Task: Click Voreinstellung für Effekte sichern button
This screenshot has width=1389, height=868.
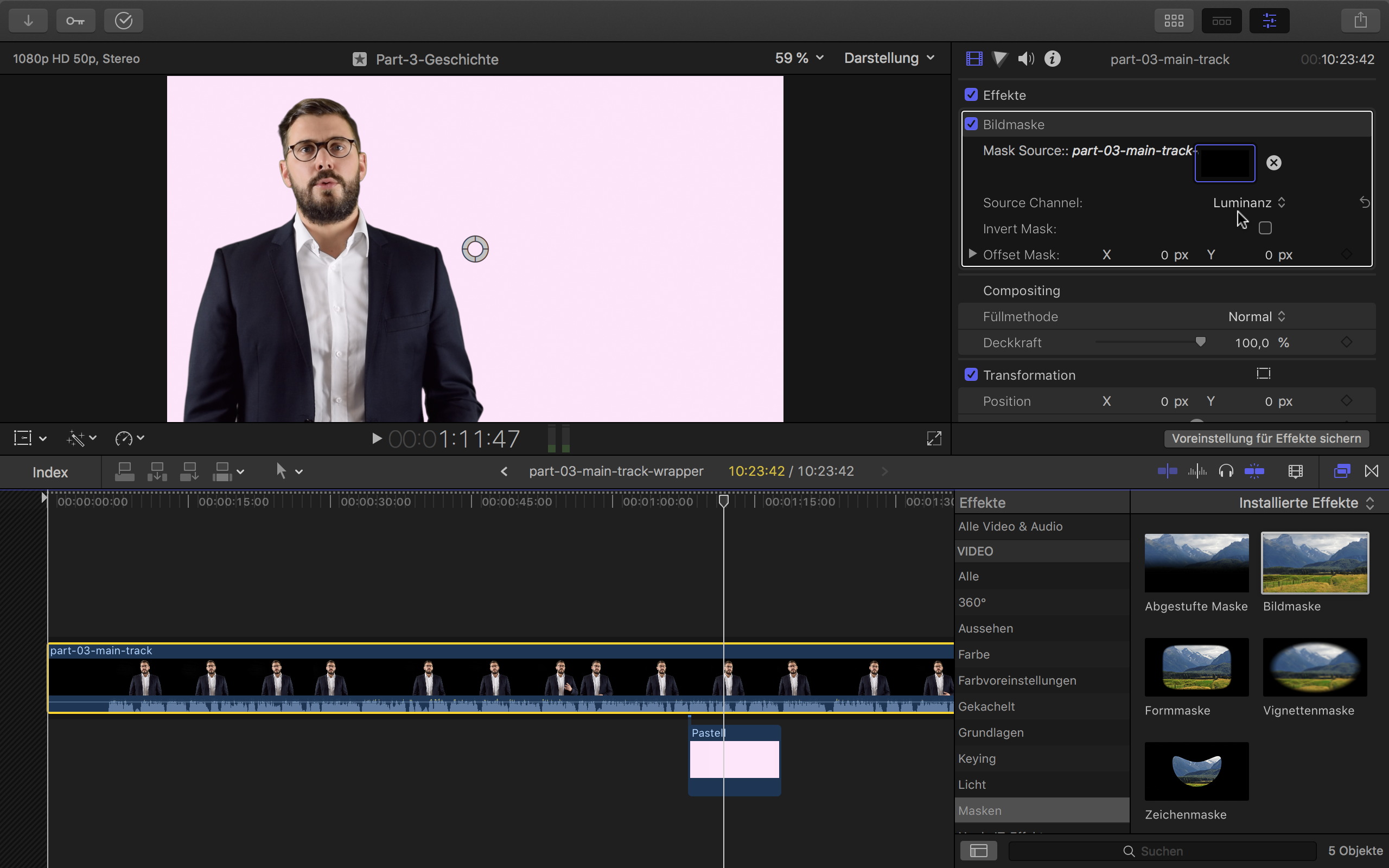Action: 1266,438
